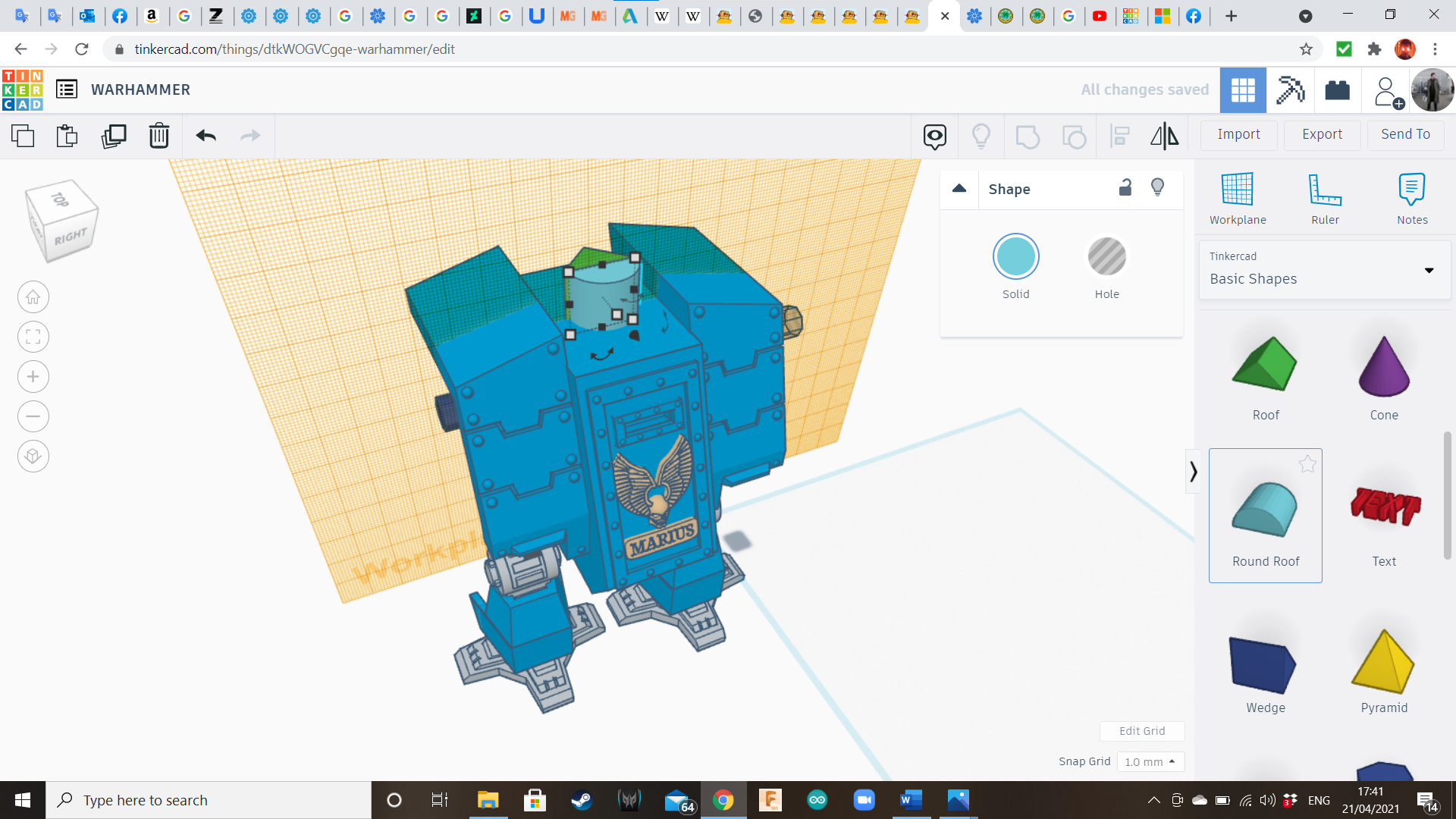
Task: Click the Copy icon in toolbar
Action: point(23,136)
